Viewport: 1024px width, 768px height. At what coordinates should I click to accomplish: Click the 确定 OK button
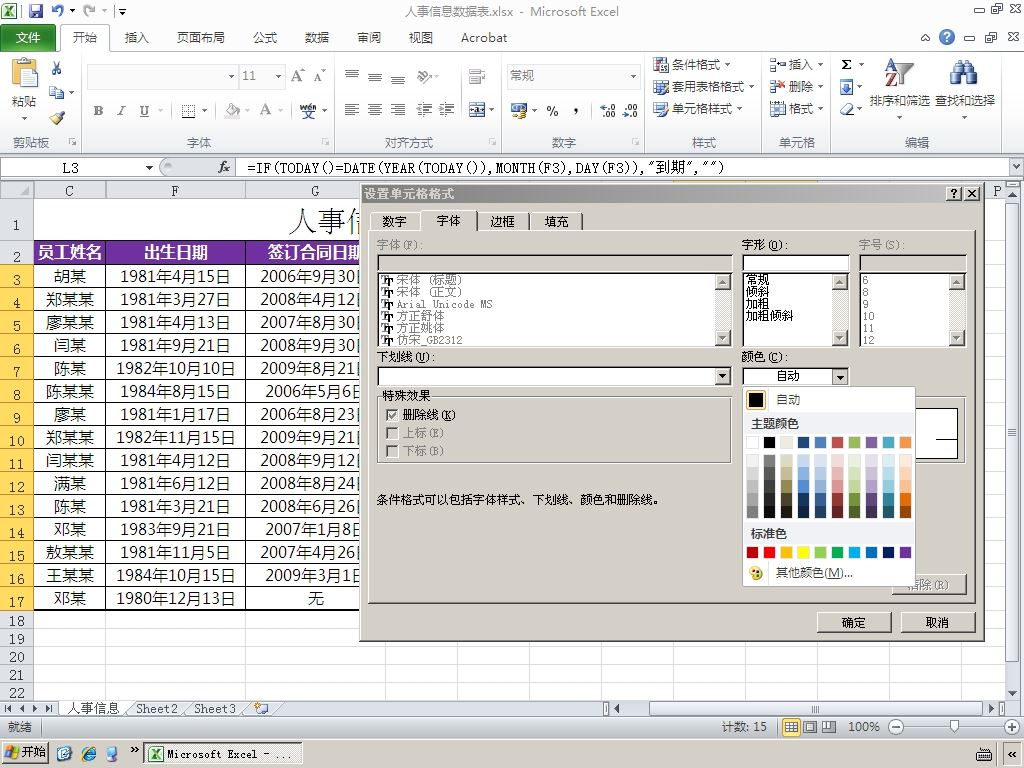(854, 622)
